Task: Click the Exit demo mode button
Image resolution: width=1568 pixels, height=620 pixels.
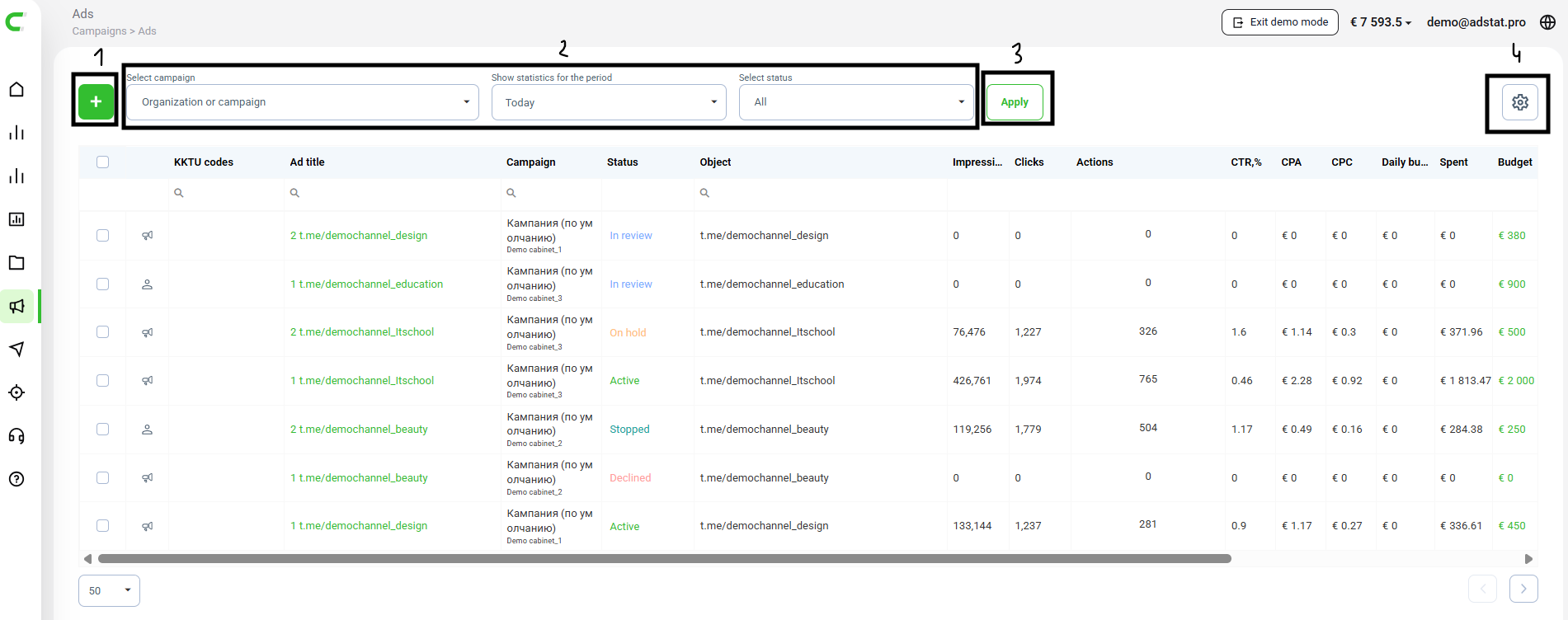Action: tap(1280, 22)
